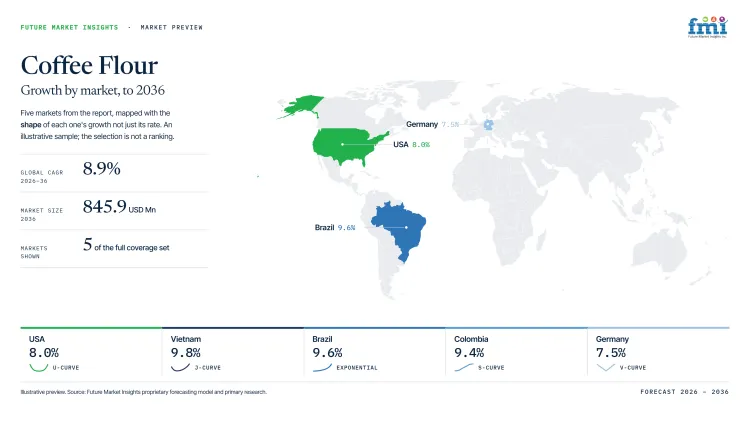
Task: Open the Brazil 9.6% card
Action: [375, 355]
